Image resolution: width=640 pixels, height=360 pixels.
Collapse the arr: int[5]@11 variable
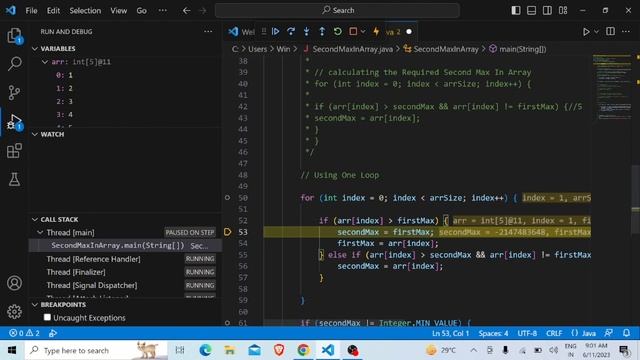coord(45,62)
